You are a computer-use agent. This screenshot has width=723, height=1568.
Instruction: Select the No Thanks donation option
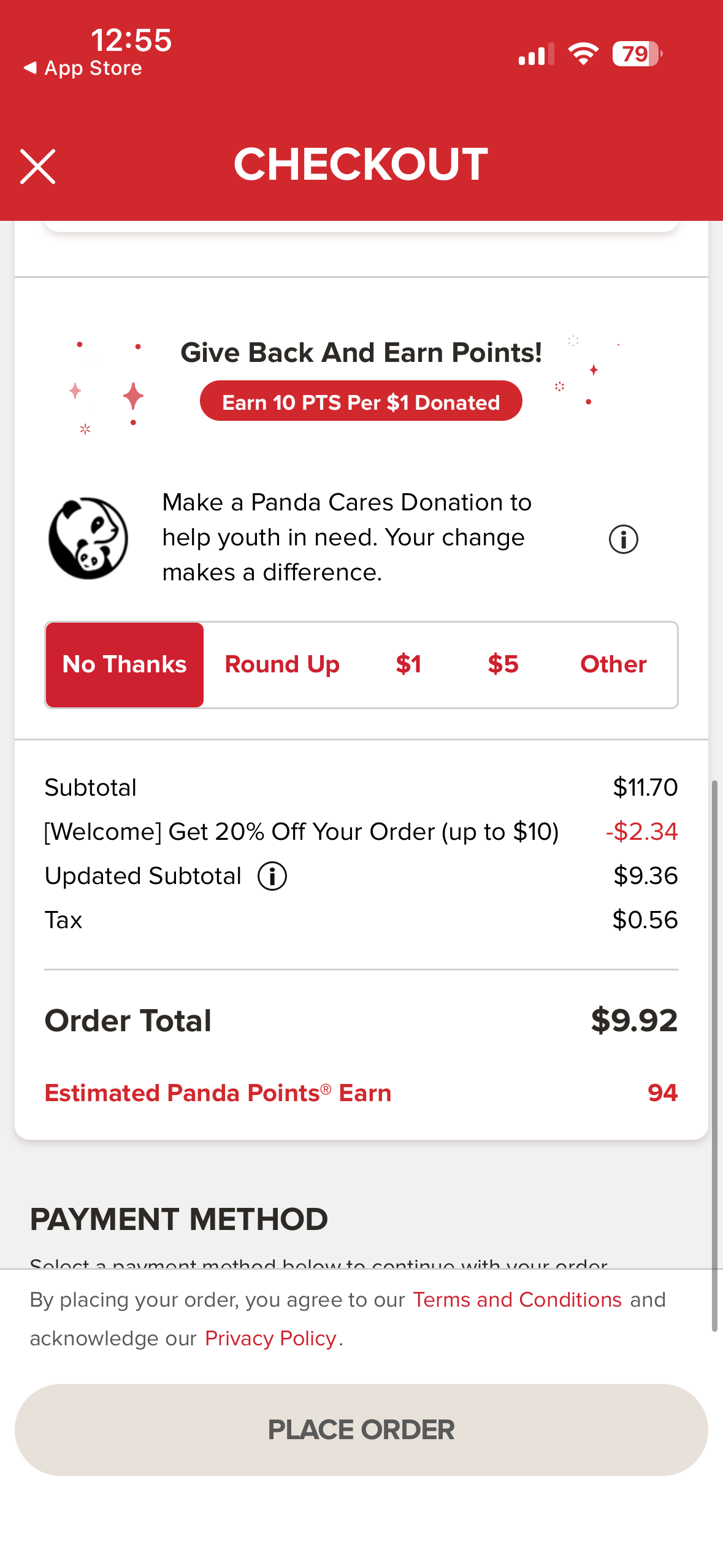[124, 664]
